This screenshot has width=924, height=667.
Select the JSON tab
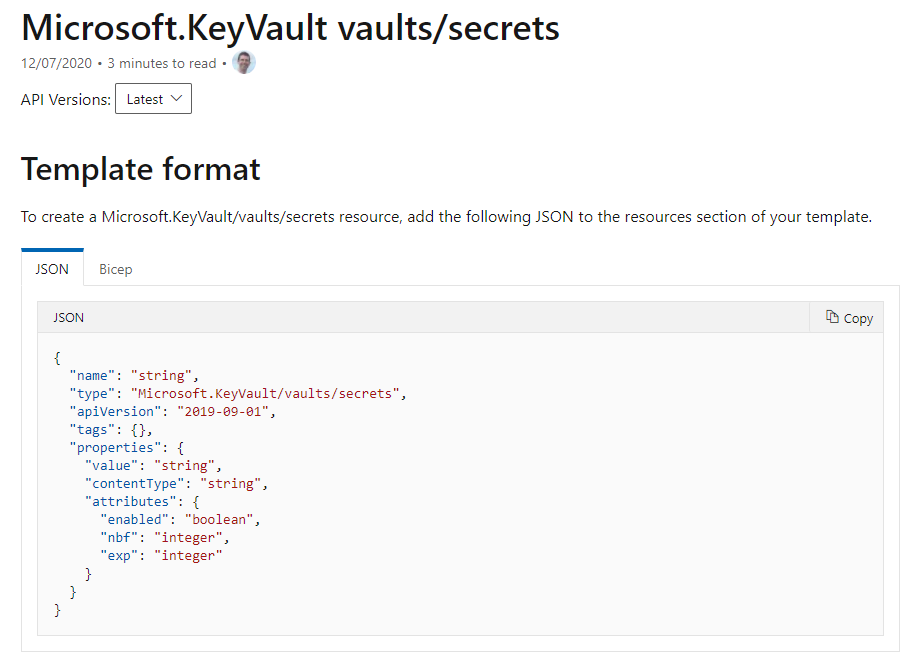click(51, 269)
